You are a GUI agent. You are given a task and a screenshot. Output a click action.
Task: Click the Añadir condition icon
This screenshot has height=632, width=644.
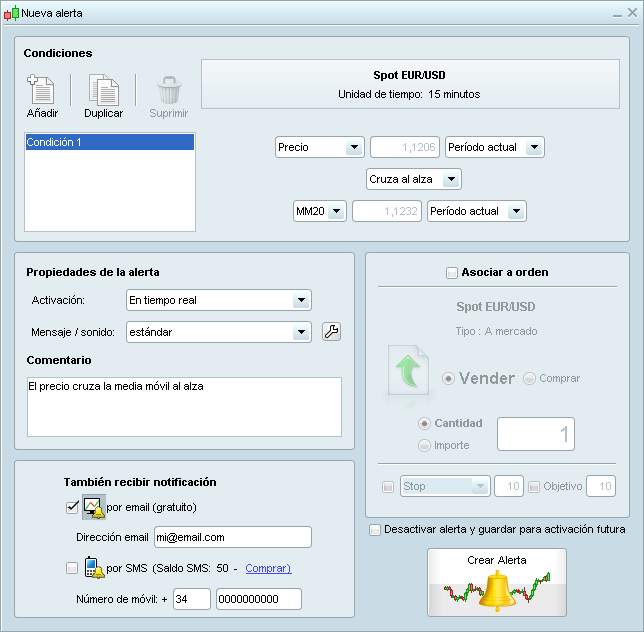tap(41, 89)
